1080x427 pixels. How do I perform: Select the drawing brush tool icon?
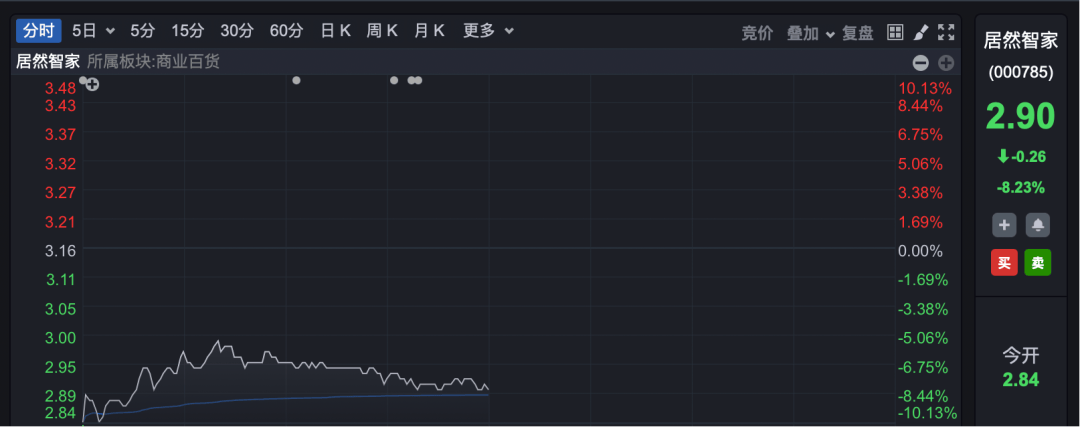click(x=921, y=32)
